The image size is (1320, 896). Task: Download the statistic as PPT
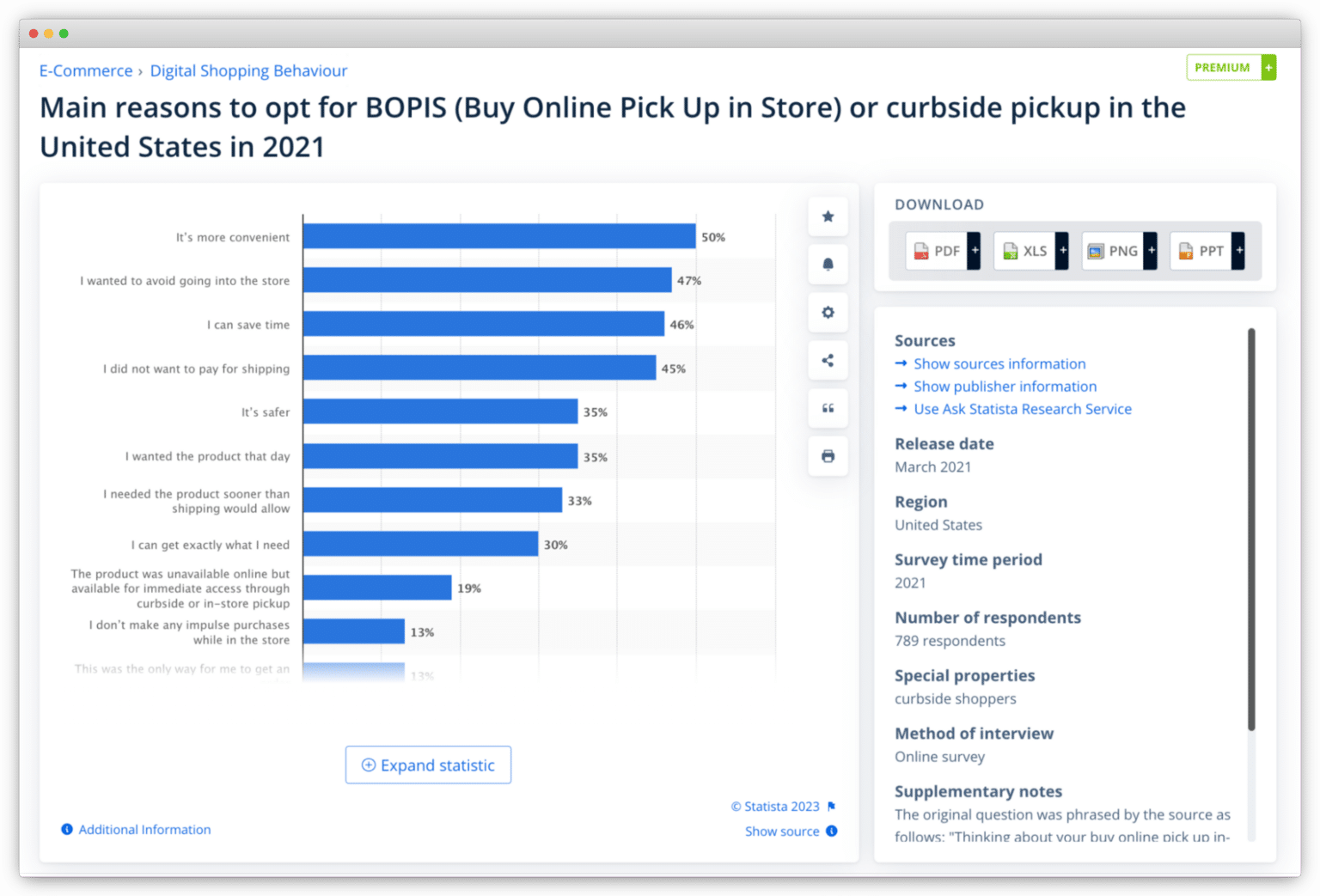[x=1201, y=251]
